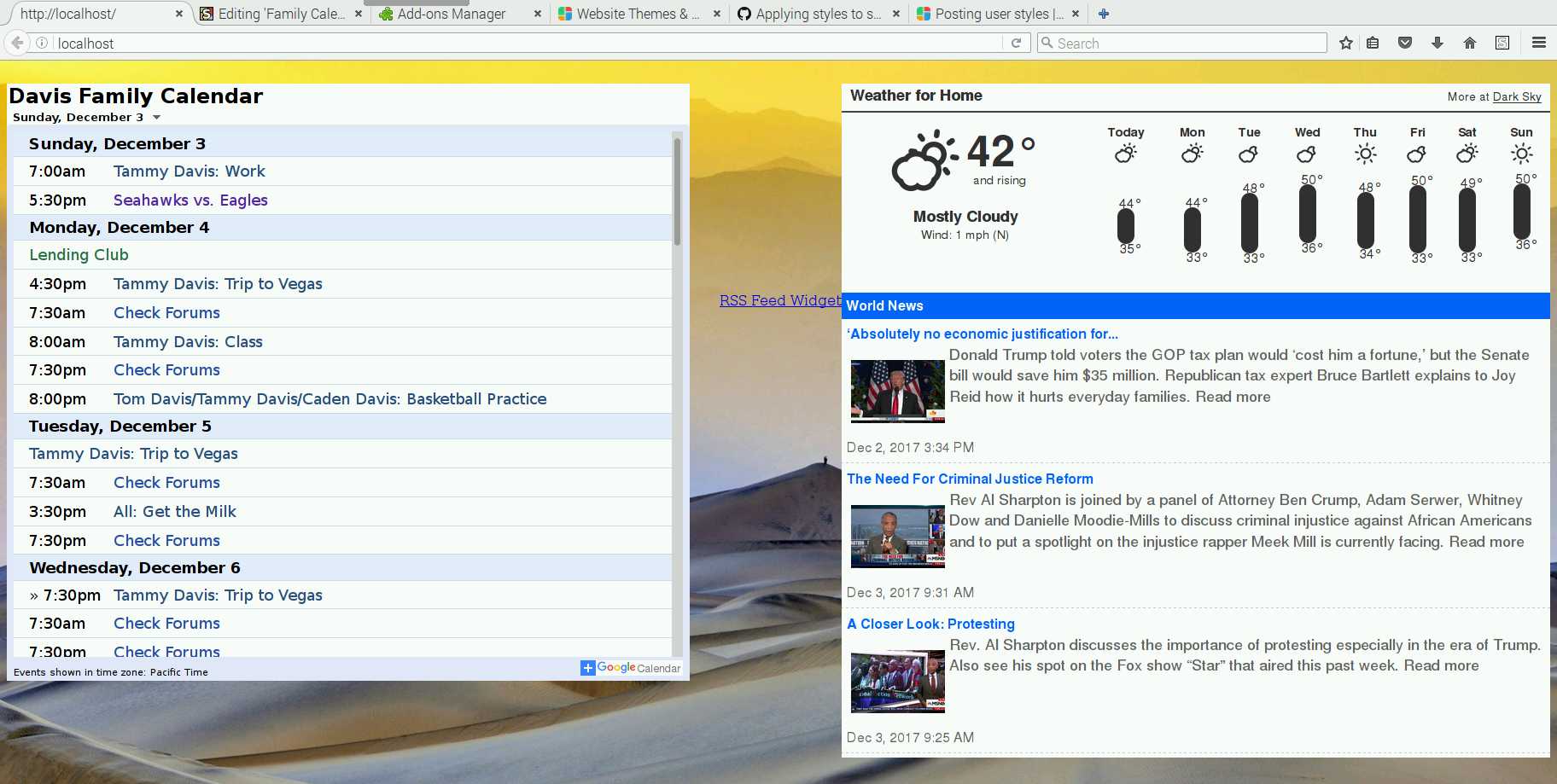Open the Pocket save icon

[x=1405, y=43]
